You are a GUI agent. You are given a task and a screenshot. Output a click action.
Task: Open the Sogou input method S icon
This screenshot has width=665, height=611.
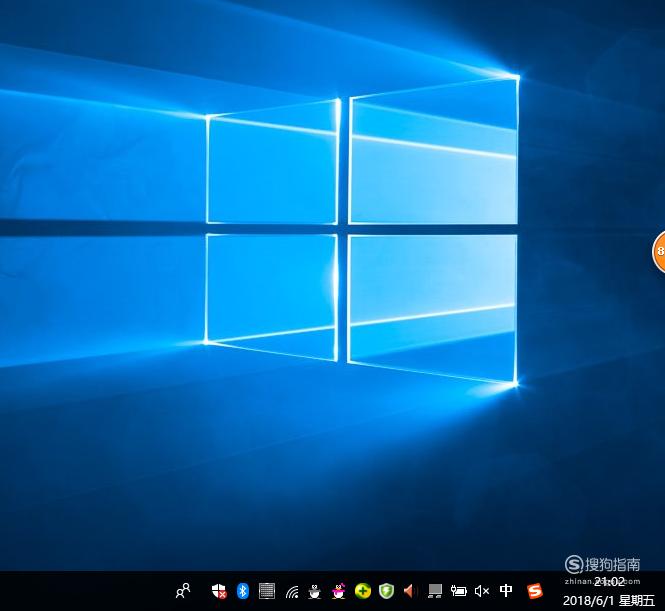coord(534,591)
